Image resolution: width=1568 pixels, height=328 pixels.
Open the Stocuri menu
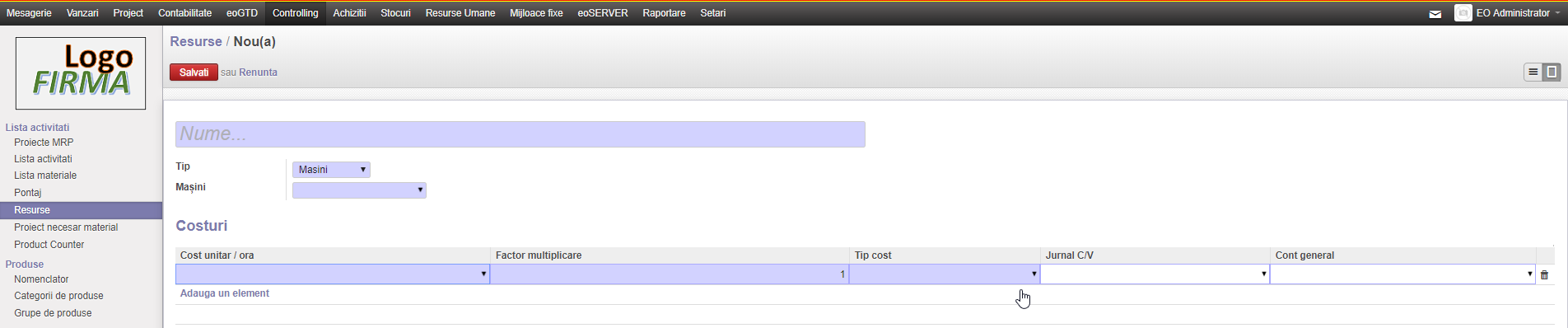coord(395,13)
